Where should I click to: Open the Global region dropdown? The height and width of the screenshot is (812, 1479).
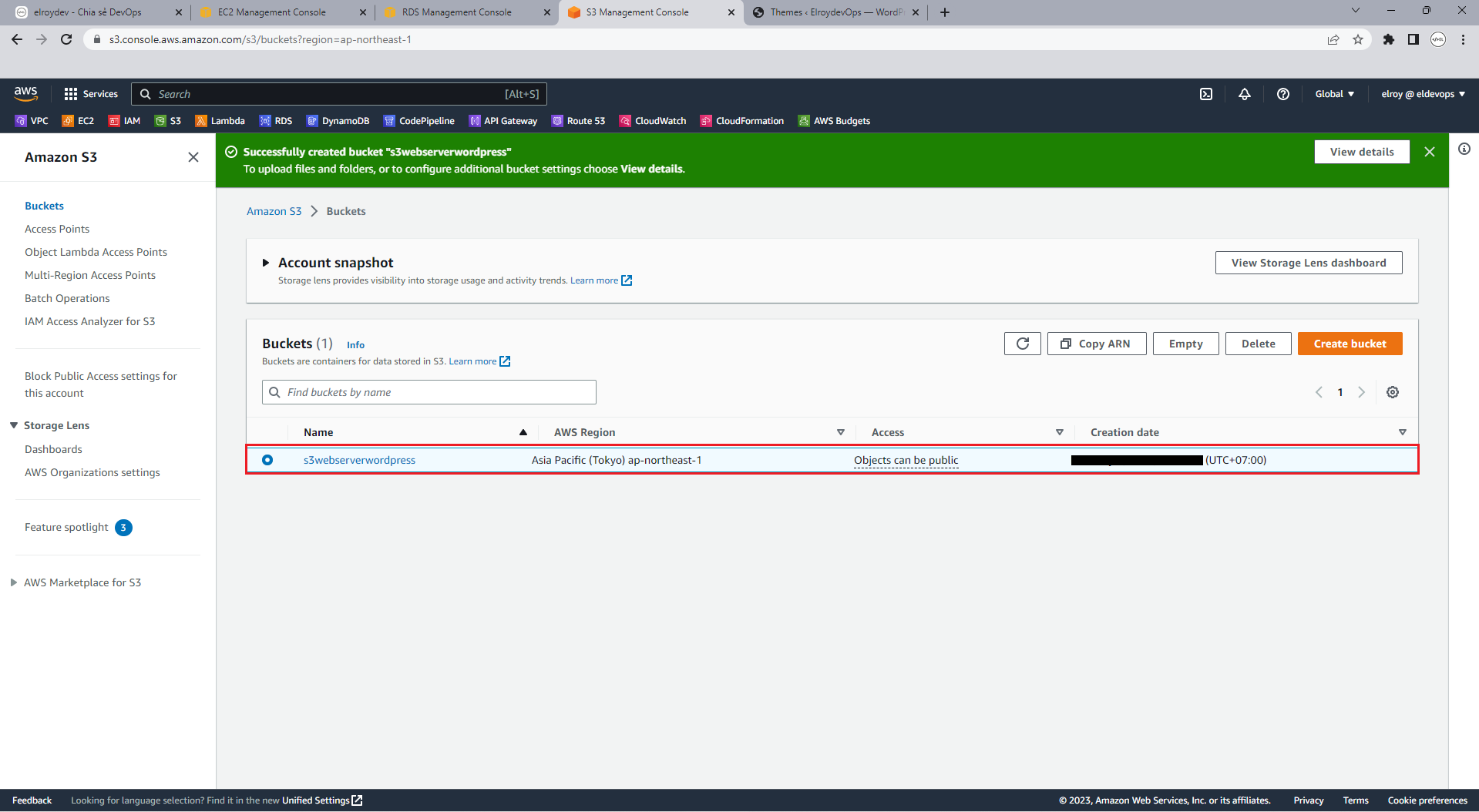(1335, 94)
